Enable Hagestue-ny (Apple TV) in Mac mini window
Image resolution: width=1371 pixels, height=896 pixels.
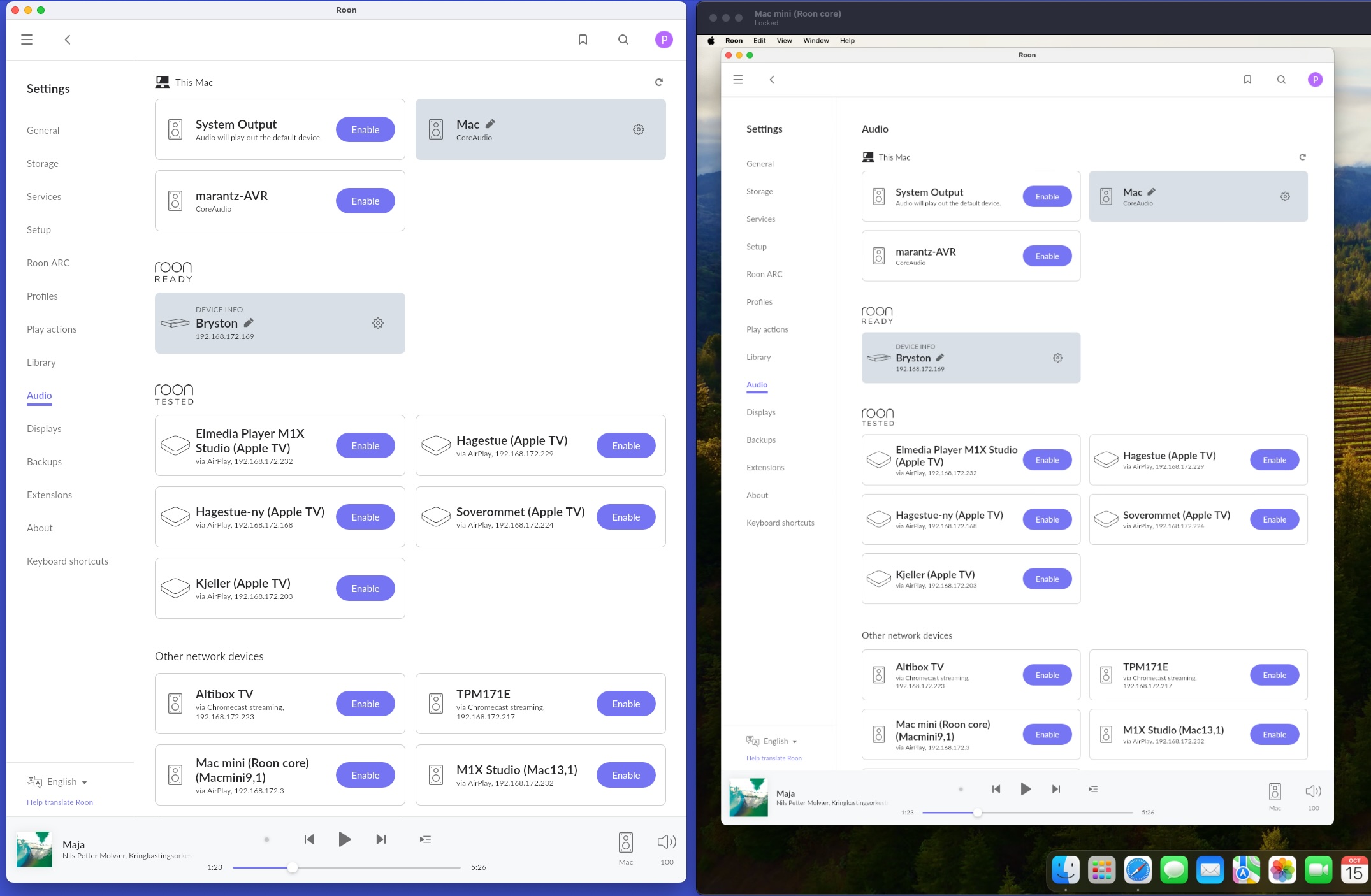pos(1047,519)
